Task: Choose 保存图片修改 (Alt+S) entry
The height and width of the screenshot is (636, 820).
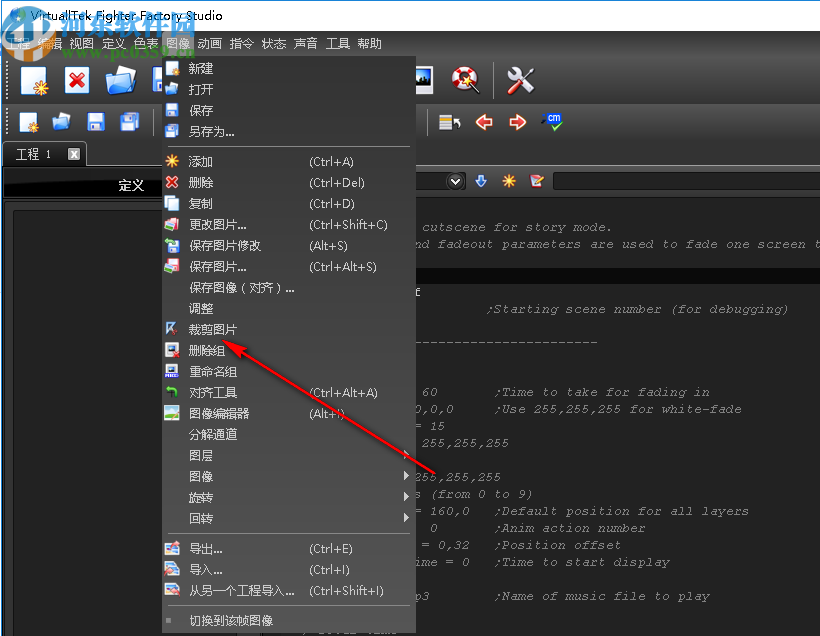Action: click(289, 246)
